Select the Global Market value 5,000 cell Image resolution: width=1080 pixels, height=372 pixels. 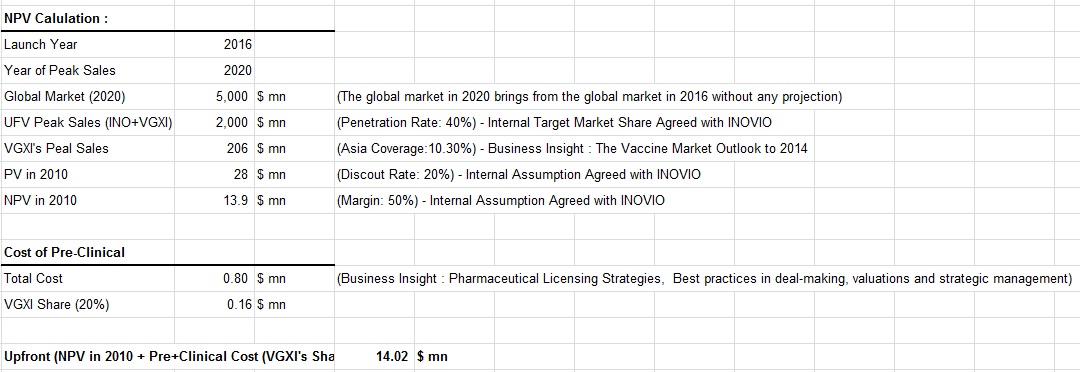coord(214,96)
